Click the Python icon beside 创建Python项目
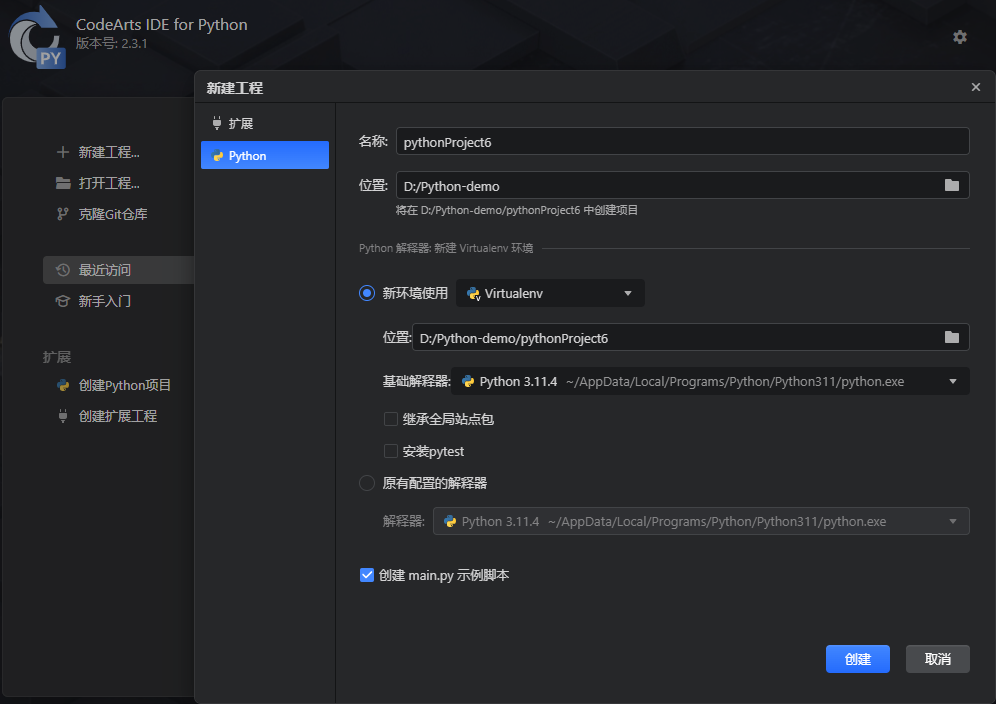 click(63, 385)
